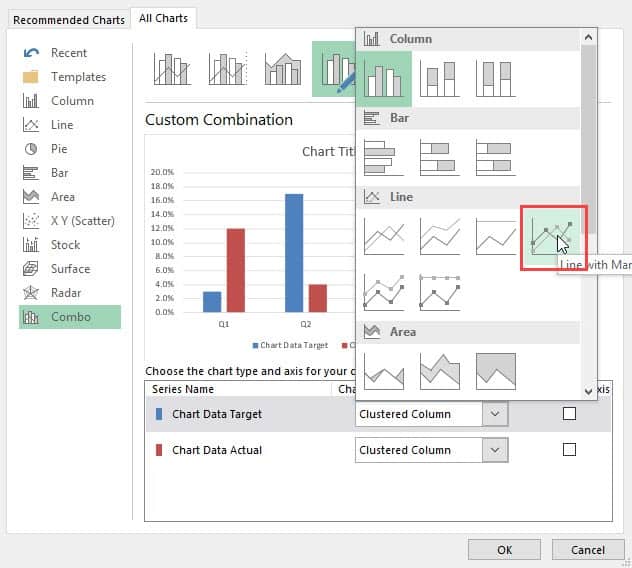Pick 100% Stacked Line with Markers icon
This screenshot has height=568, width=632.
(439, 292)
